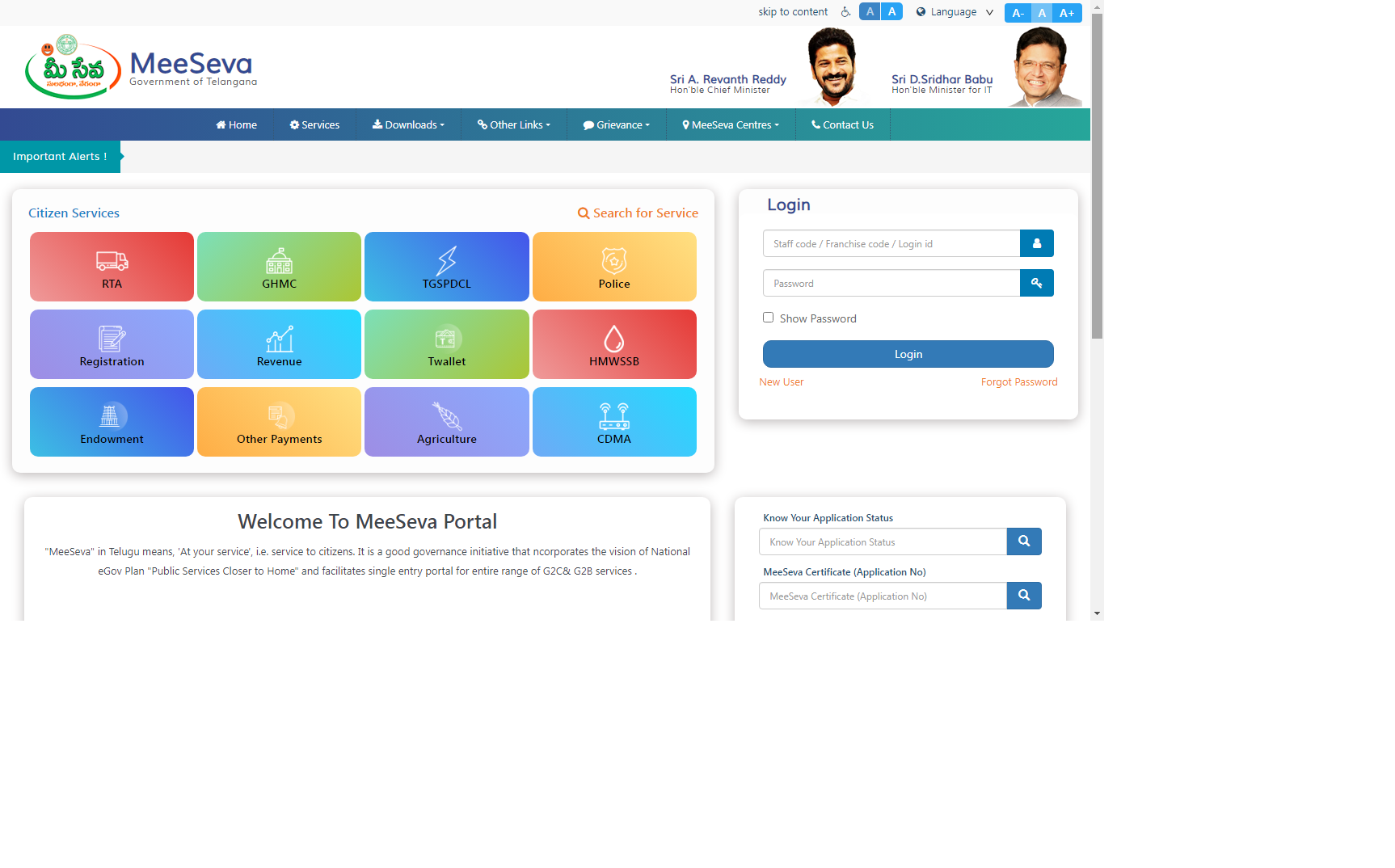This screenshot has height=868, width=1395.
Task: Open the GHMC building service tile
Action: [279, 267]
